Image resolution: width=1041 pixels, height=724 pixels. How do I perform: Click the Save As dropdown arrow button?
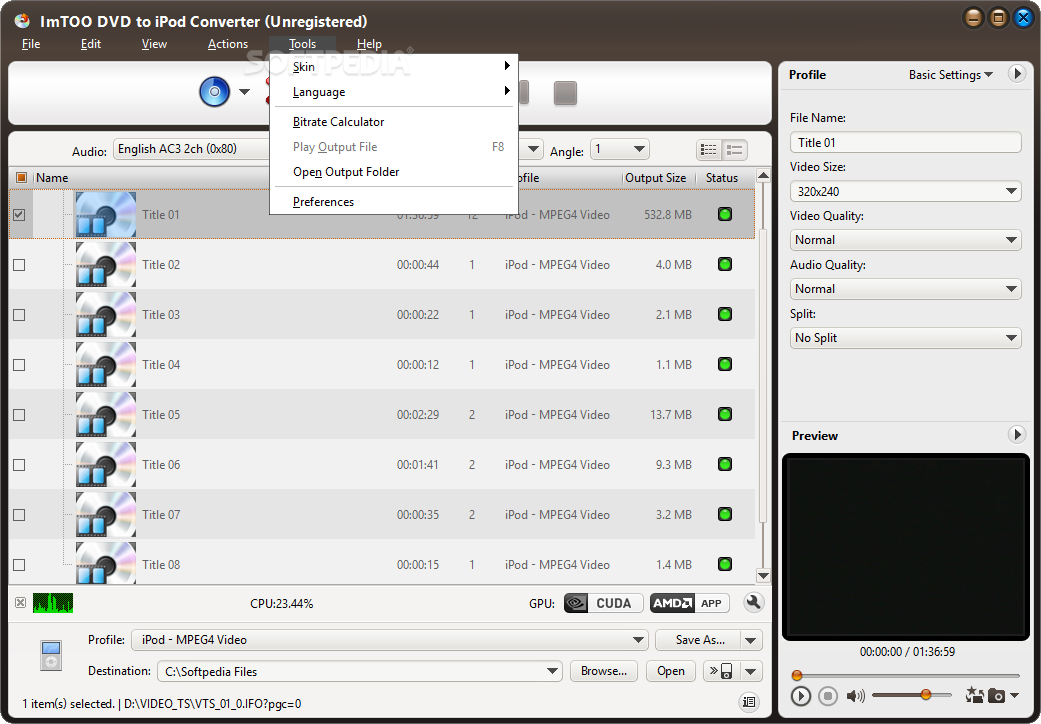point(751,640)
